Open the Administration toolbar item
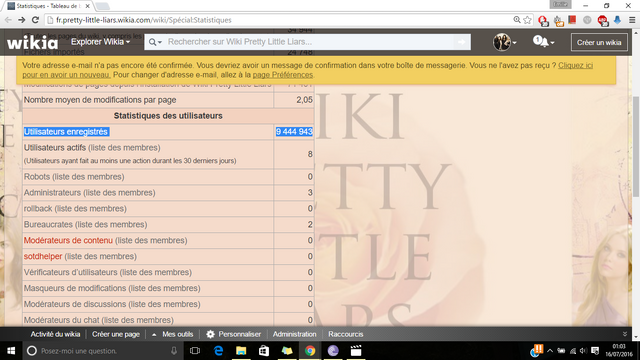This screenshot has width=640, height=360. tap(294, 334)
